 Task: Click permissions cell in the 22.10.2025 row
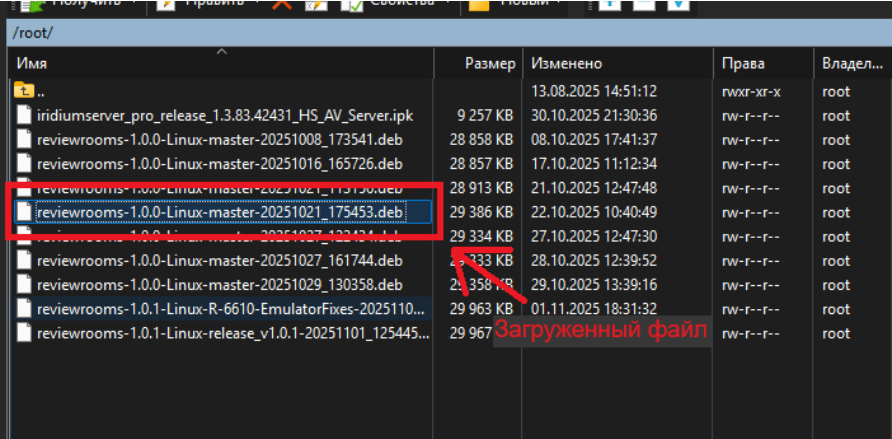[751, 213]
